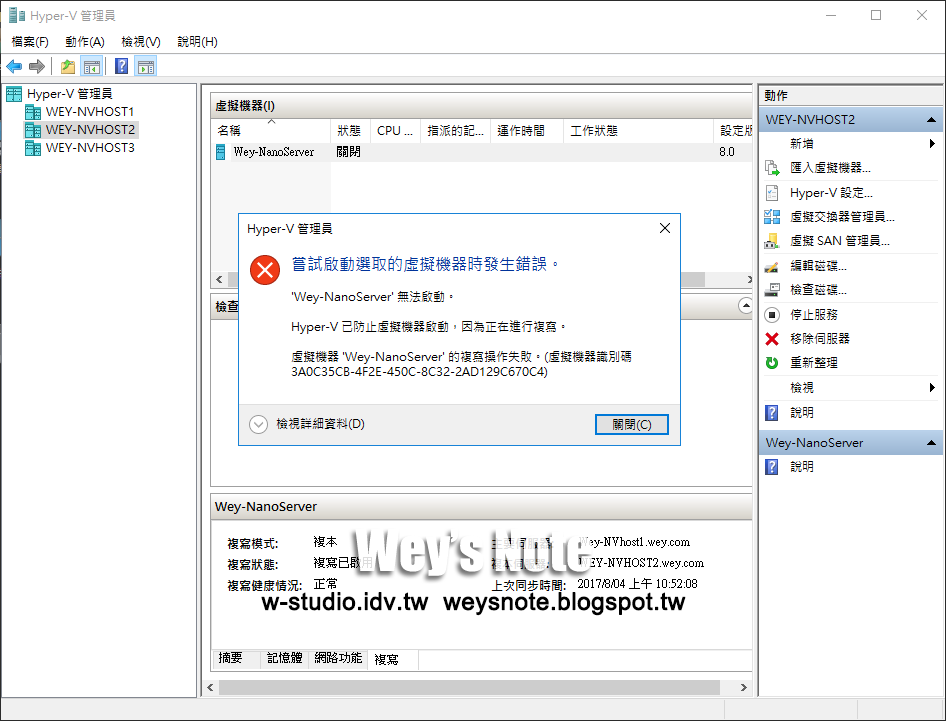The image size is (946, 721).
Task: Click the Hyper-V 管理員 root tree icon
Action: (x=14, y=94)
